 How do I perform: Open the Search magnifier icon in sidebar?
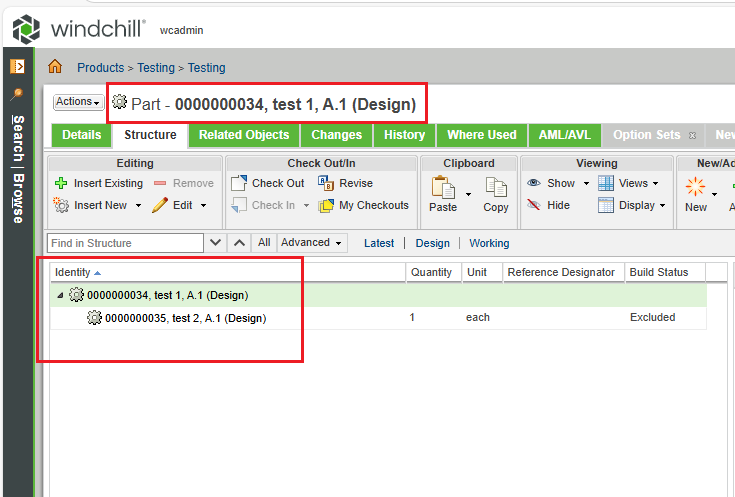pos(17,94)
